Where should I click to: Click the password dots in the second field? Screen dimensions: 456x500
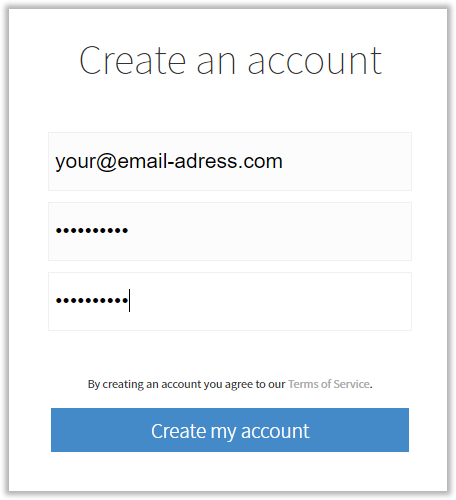pyautogui.click(x=92, y=230)
